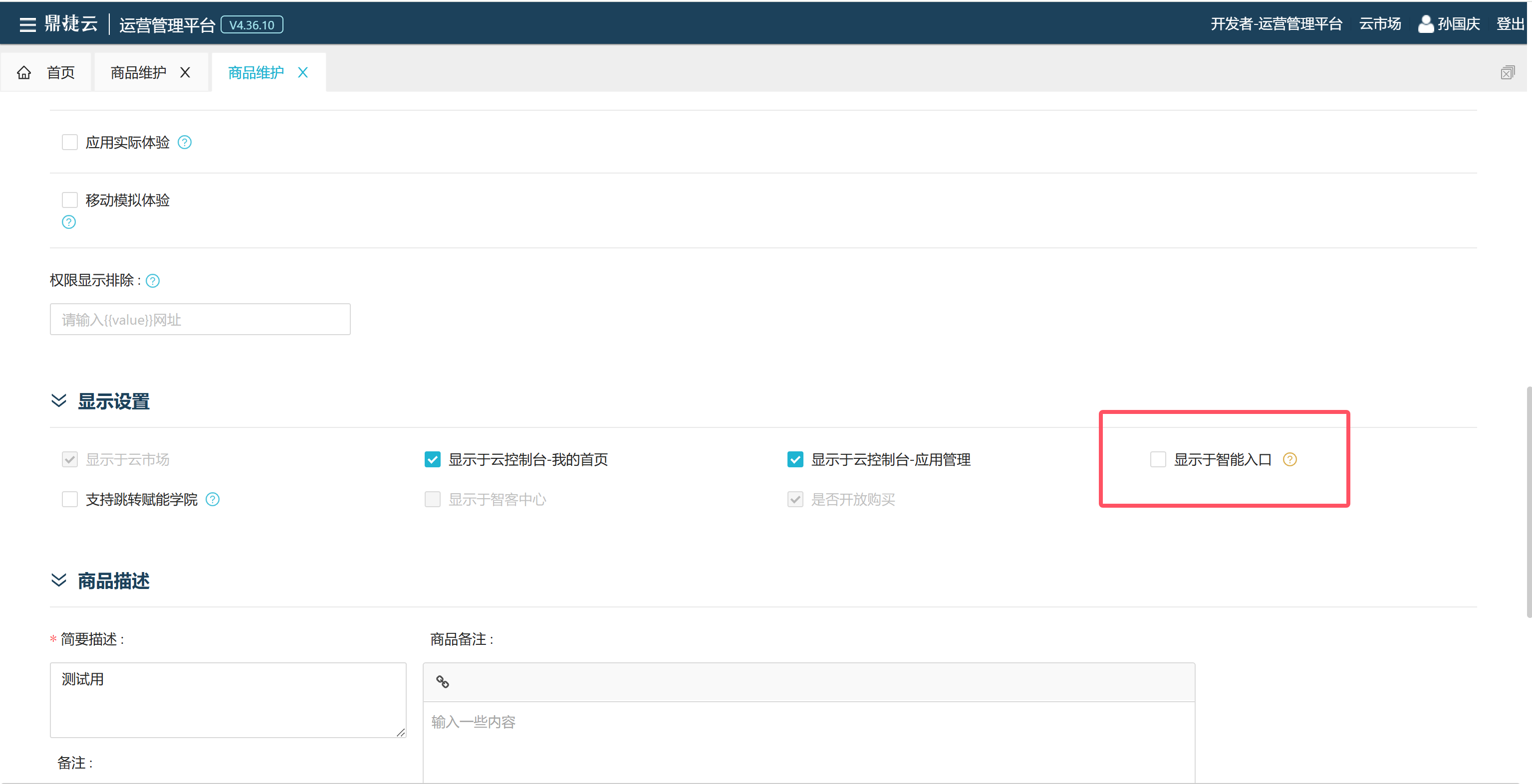1532x784 pixels.
Task: Open help icon beside 支持跳转赋能学院
Action: (212, 499)
